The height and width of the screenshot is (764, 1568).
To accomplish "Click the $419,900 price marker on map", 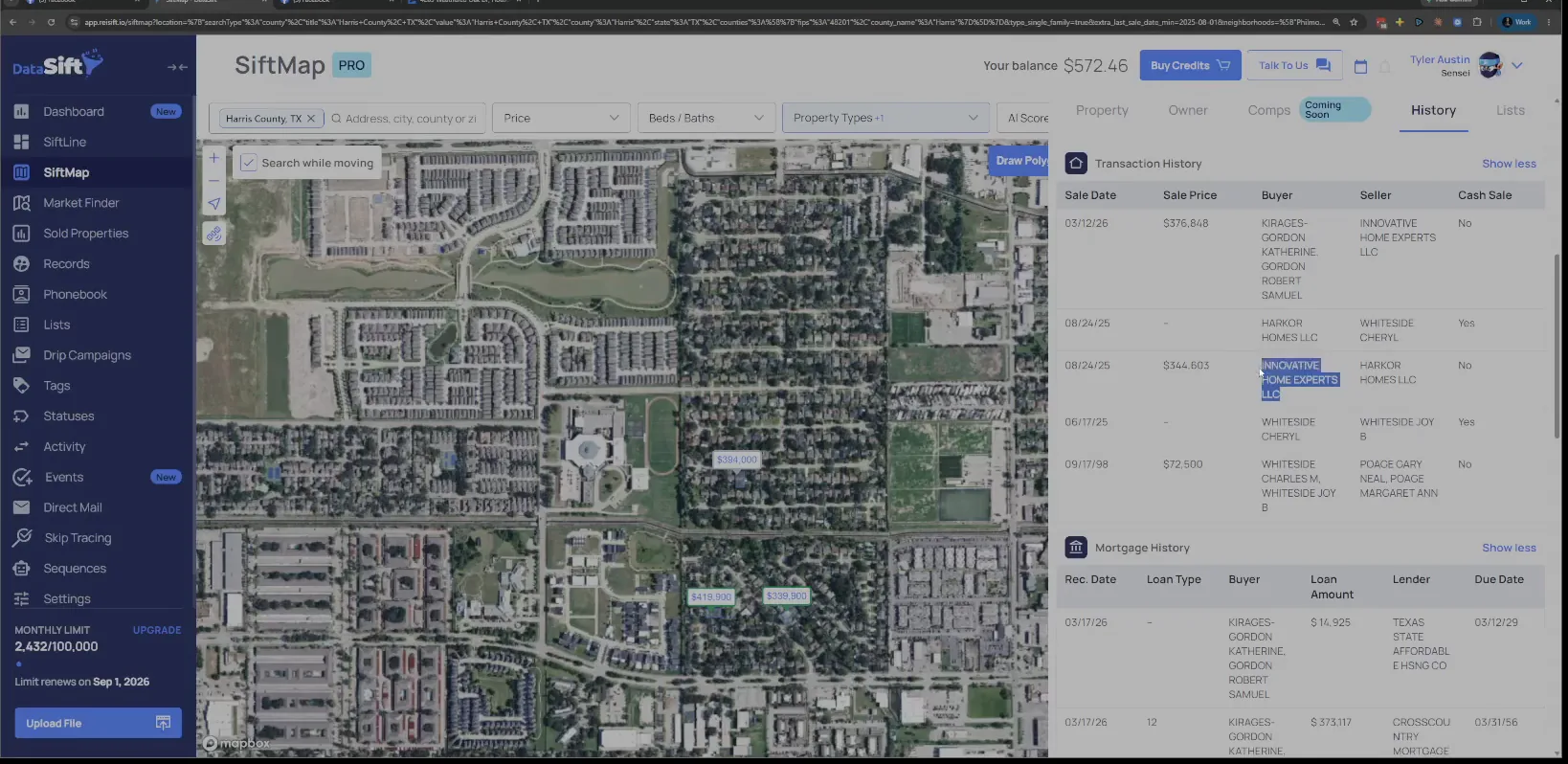I will (x=711, y=596).
